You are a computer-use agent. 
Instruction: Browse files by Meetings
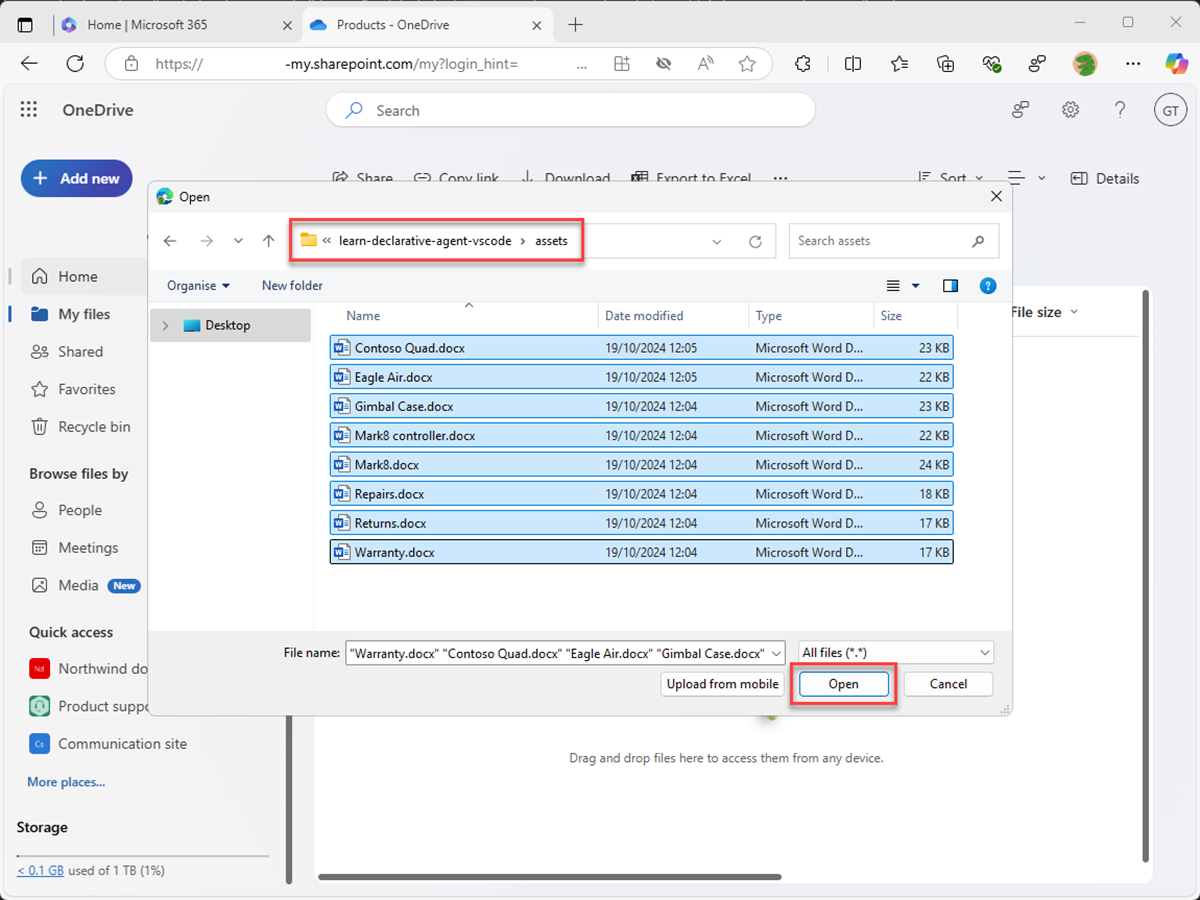tap(88, 548)
